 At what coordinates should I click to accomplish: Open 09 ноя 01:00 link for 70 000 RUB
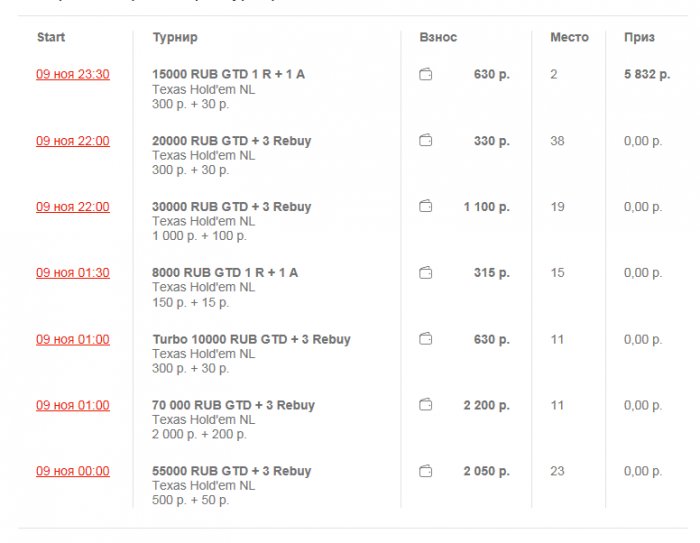pyautogui.click(x=73, y=405)
